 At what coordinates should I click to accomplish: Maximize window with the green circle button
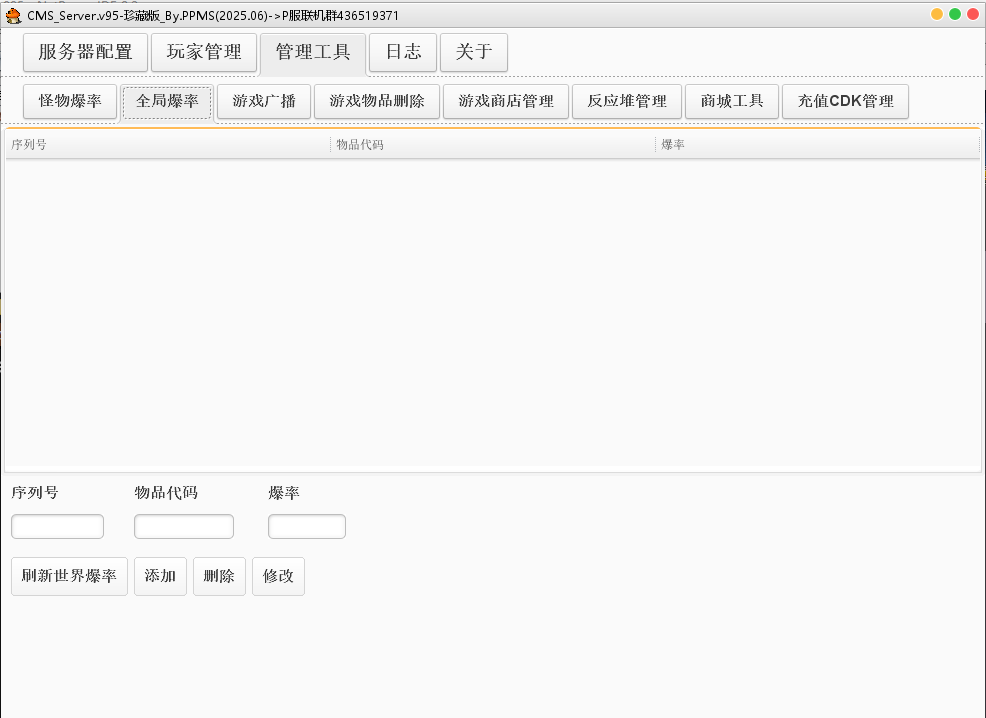point(955,14)
